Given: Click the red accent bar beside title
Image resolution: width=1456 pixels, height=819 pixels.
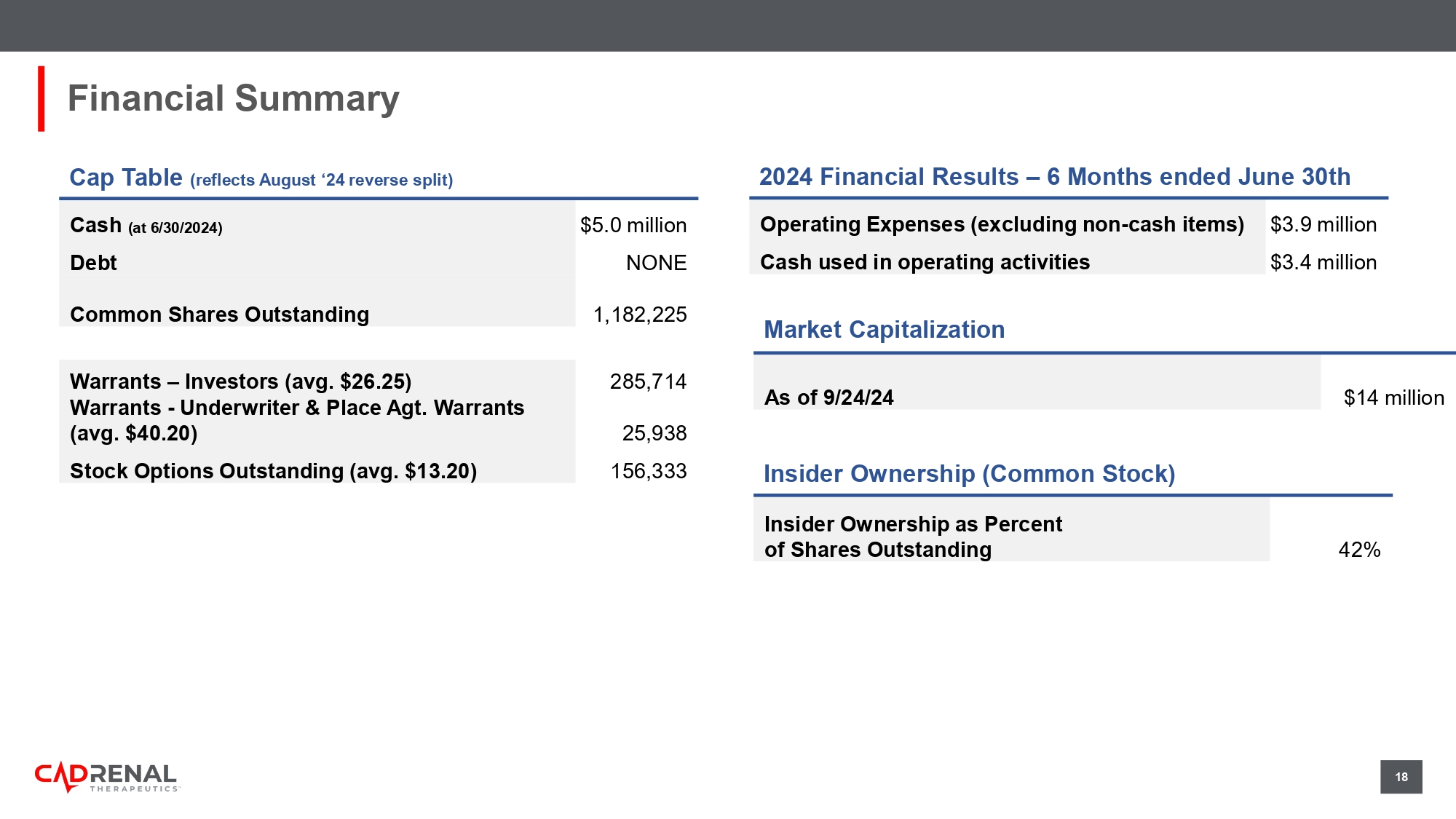Looking at the screenshot, I should [41, 99].
